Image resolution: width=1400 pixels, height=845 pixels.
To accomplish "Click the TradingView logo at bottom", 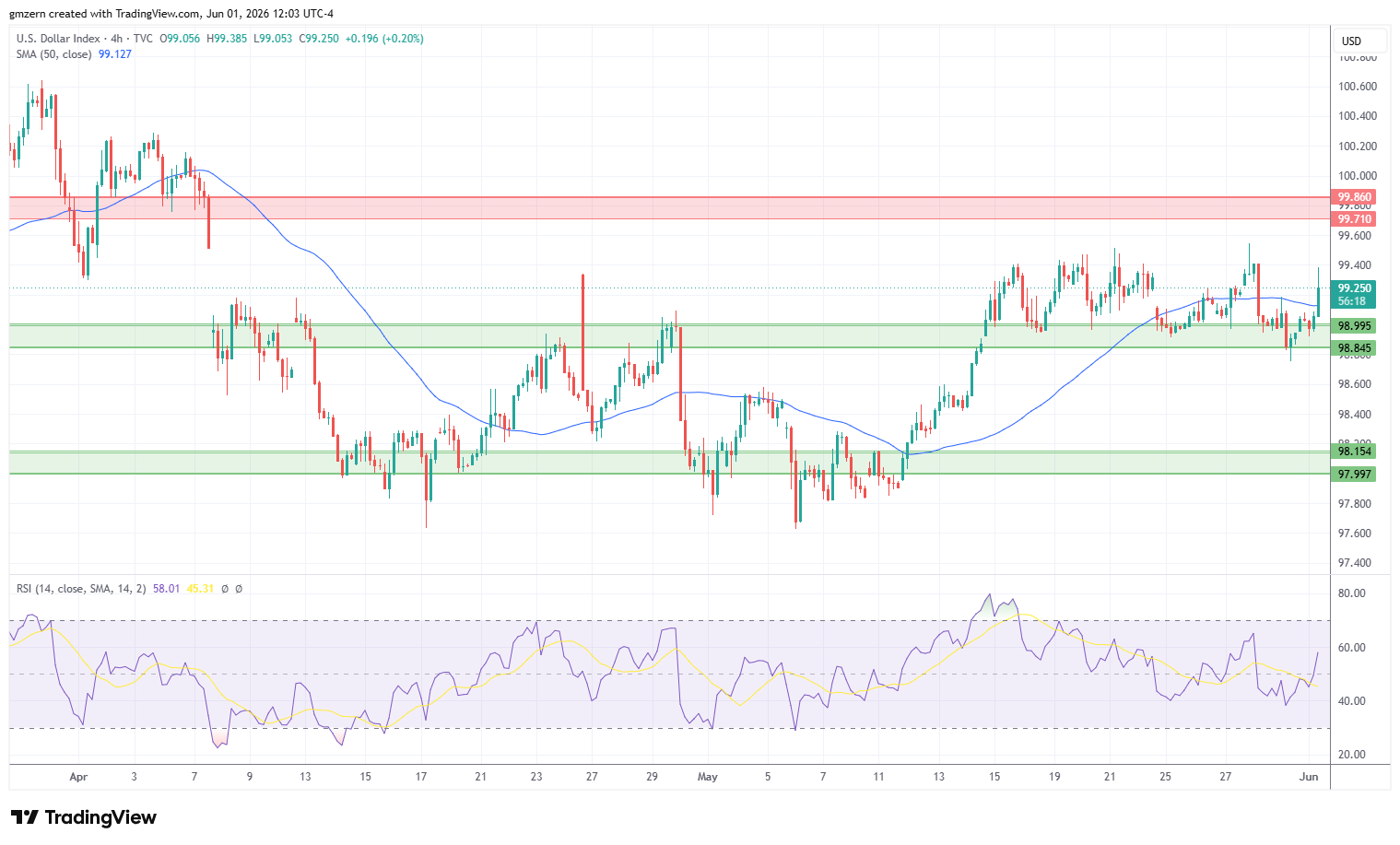I will tap(84, 817).
